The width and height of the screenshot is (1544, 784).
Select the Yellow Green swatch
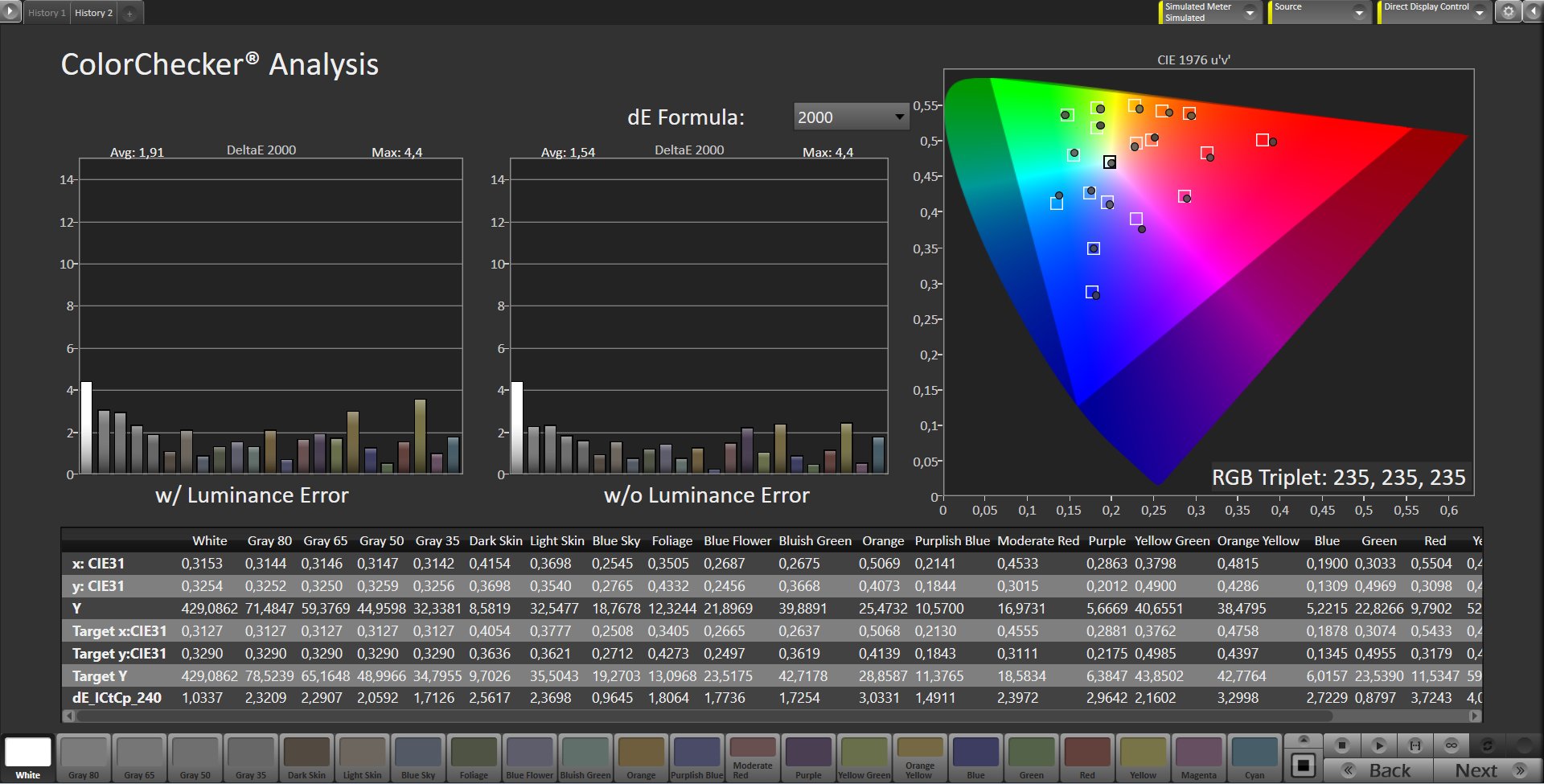coord(864,757)
